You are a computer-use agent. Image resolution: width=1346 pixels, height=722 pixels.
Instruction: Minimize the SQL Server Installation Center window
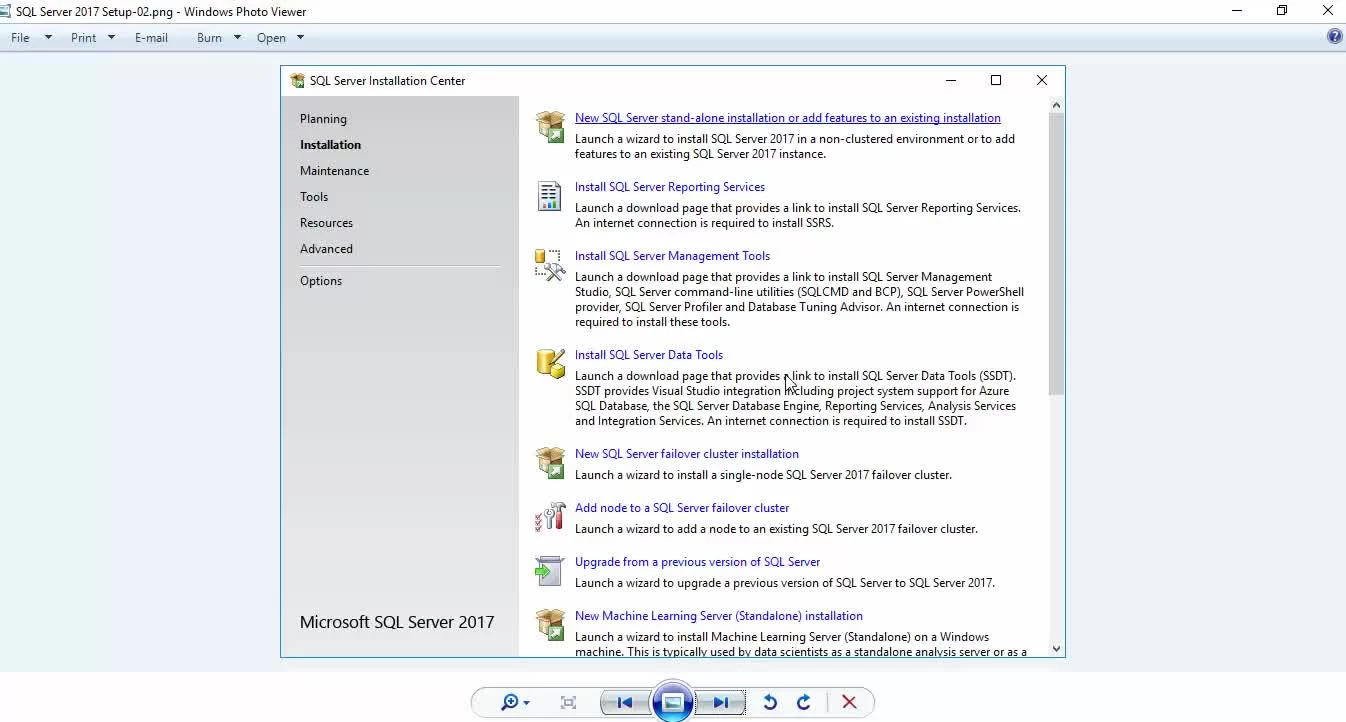(951, 80)
